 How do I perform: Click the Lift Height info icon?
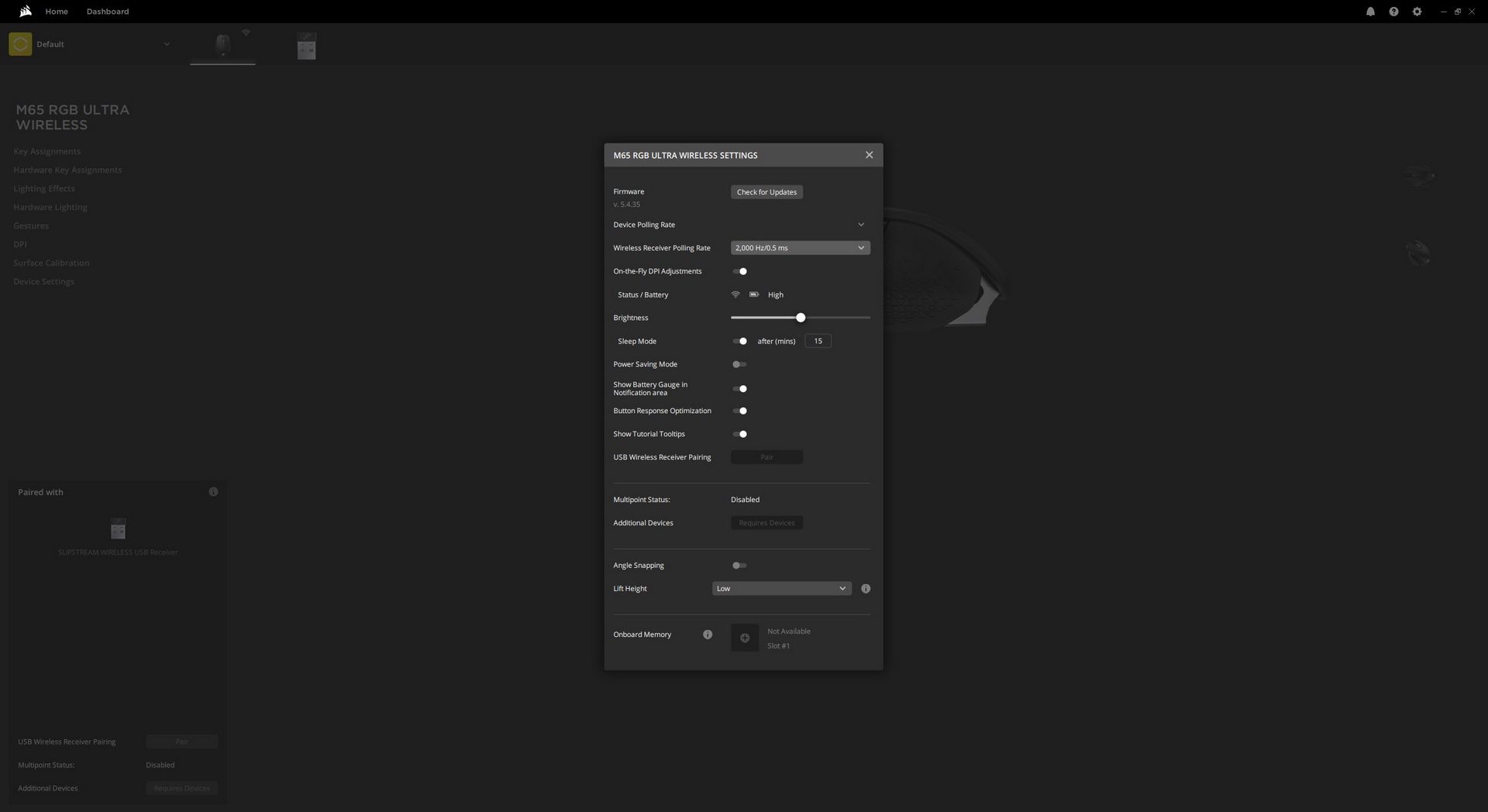coord(866,589)
